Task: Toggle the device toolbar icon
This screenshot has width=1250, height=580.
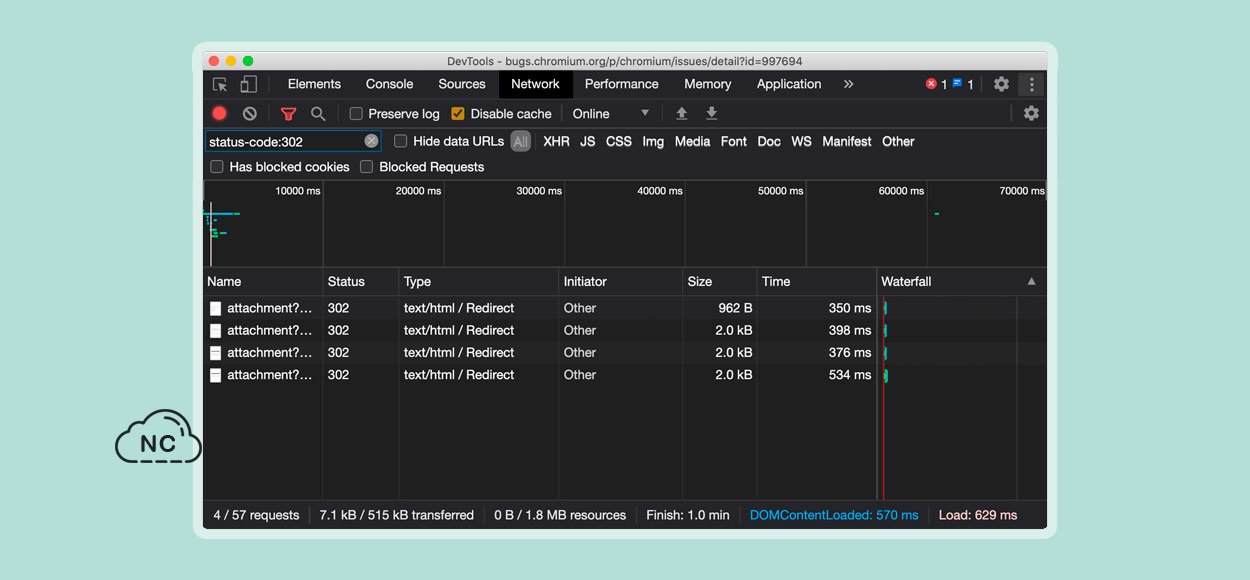Action: 249,85
